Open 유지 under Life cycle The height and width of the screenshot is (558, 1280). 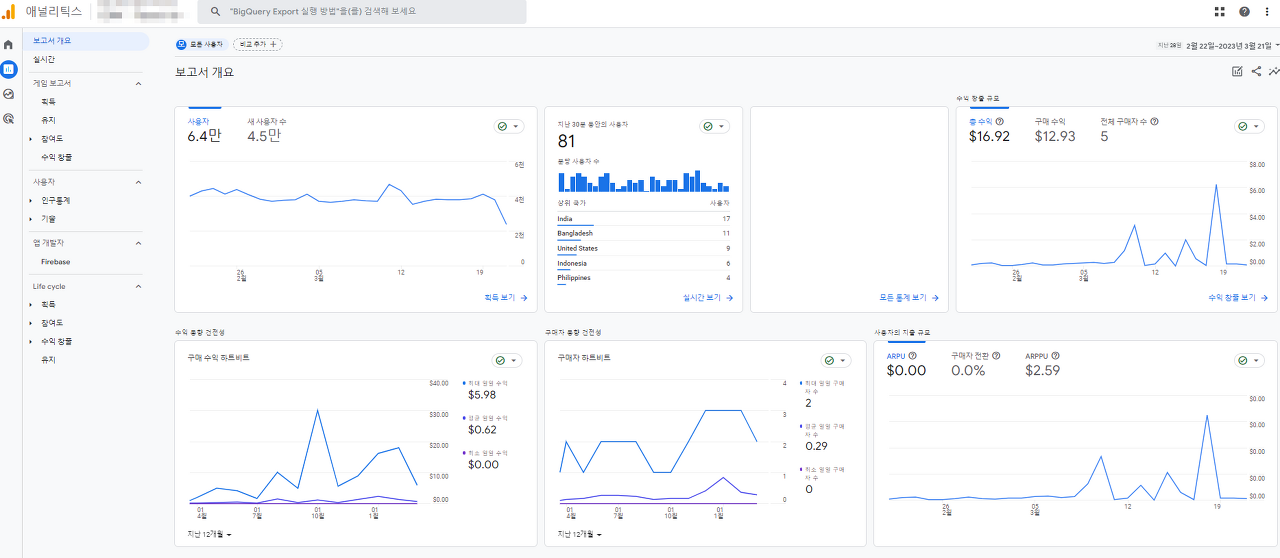coord(48,359)
